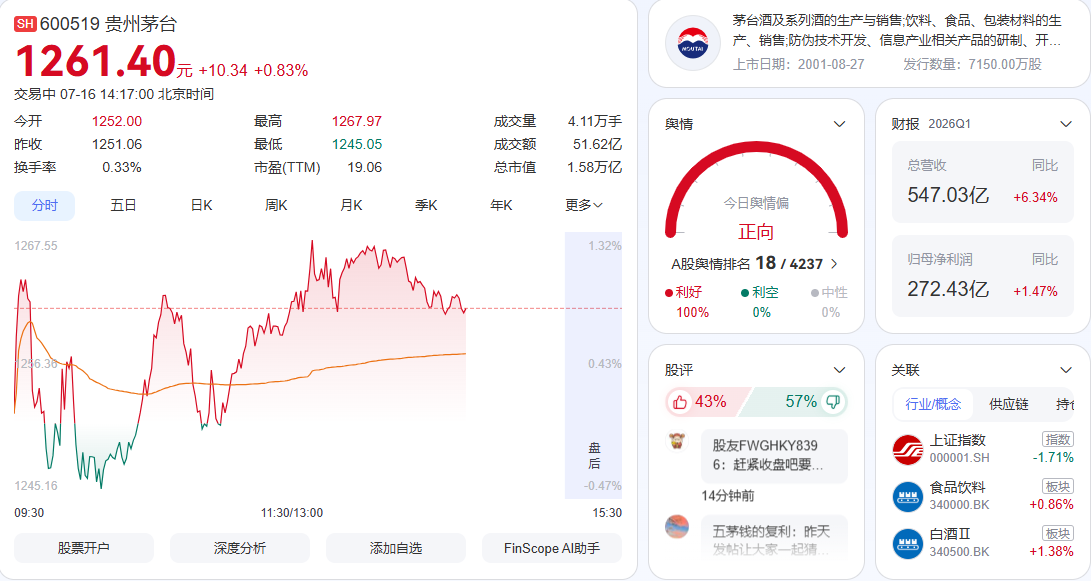Click the 43% bullish vote bar

coord(706,401)
